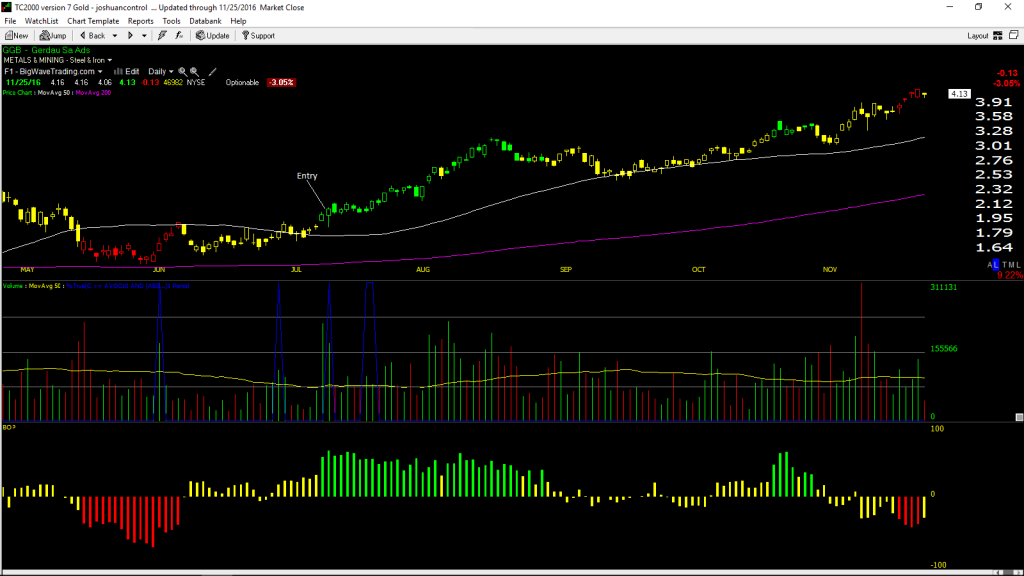Viewport: 1024px width, 576px height.
Task: Click the first magnifier zoom icon
Action: tap(183, 71)
